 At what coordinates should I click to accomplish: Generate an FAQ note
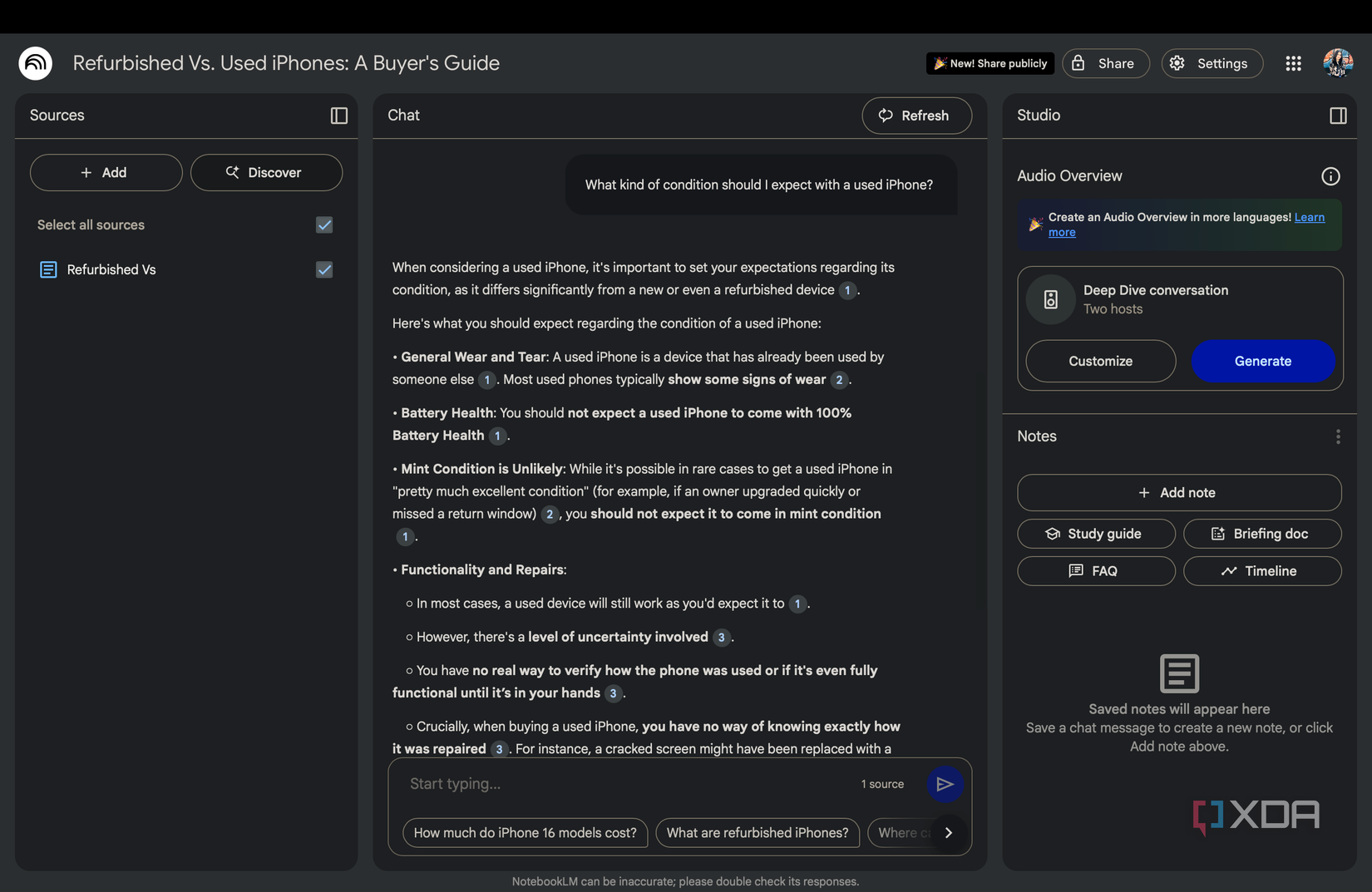tap(1096, 571)
